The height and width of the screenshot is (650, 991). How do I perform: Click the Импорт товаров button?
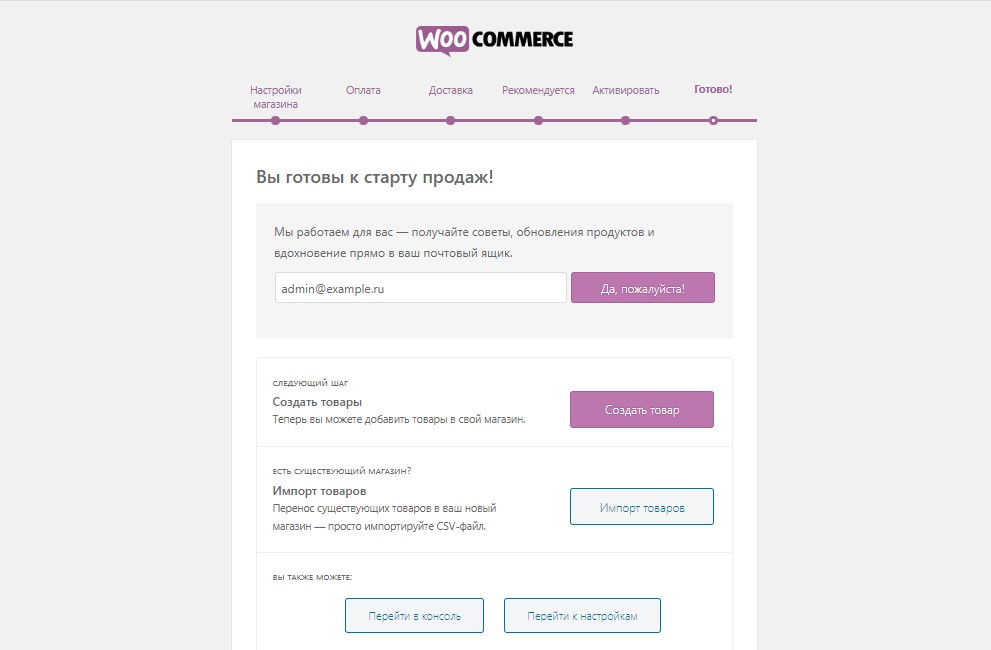[642, 506]
